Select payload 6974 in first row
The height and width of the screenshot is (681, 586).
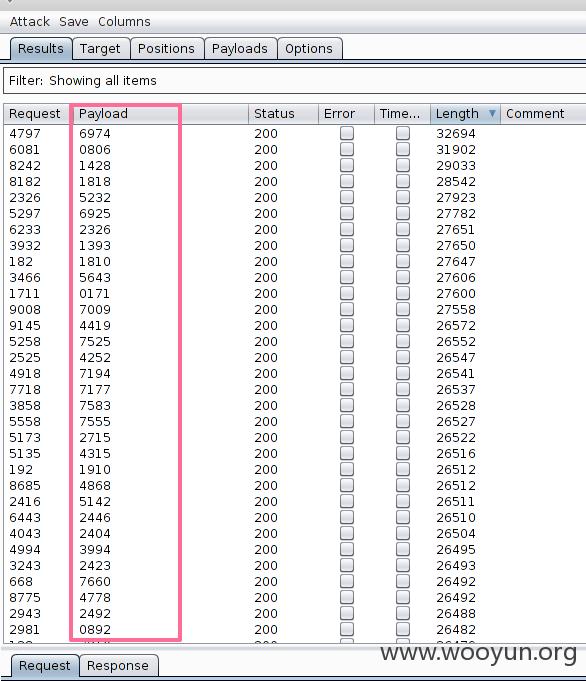95,133
